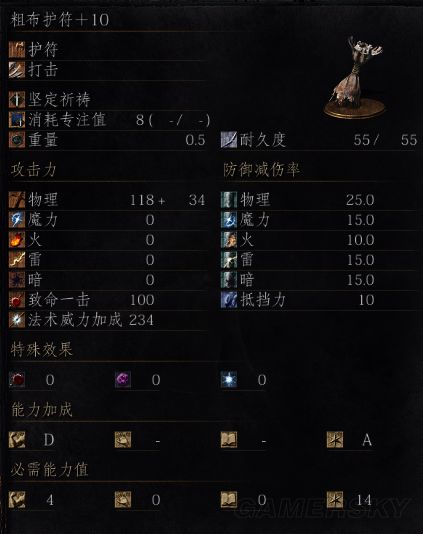Click the talisman weapon type icon
The image size is (423, 534).
coord(17,50)
